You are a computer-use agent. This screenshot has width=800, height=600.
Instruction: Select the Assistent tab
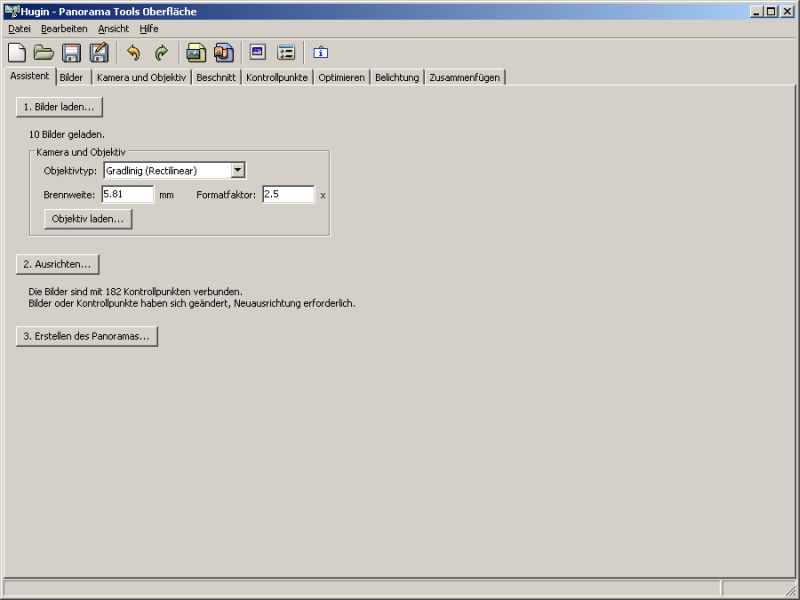point(30,76)
